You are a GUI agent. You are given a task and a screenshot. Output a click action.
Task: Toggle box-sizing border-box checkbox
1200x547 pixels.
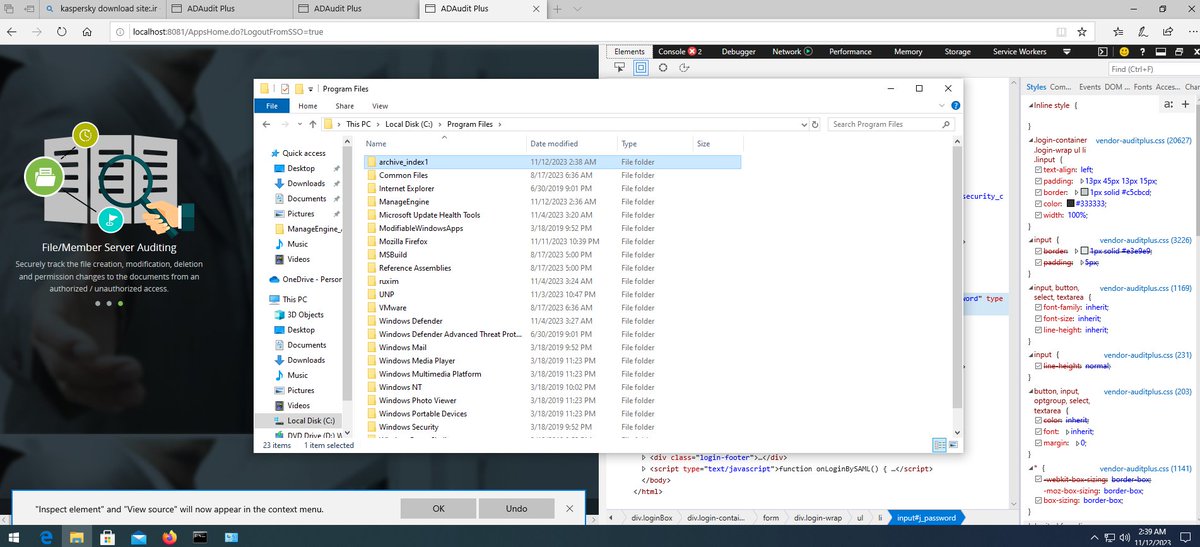pos(1036,499)
